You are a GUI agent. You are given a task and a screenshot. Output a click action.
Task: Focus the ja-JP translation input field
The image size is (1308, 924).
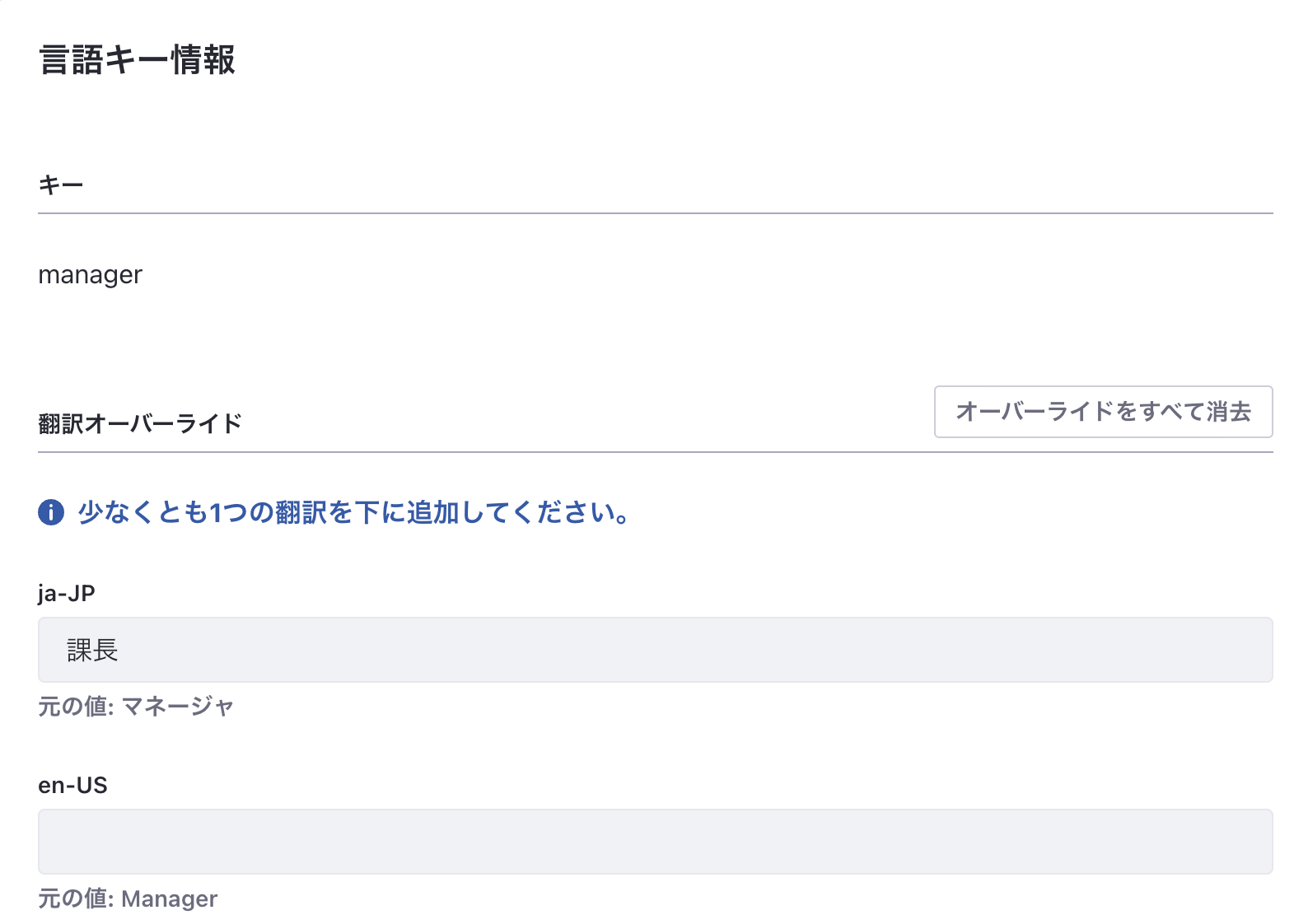pos(655,650)
